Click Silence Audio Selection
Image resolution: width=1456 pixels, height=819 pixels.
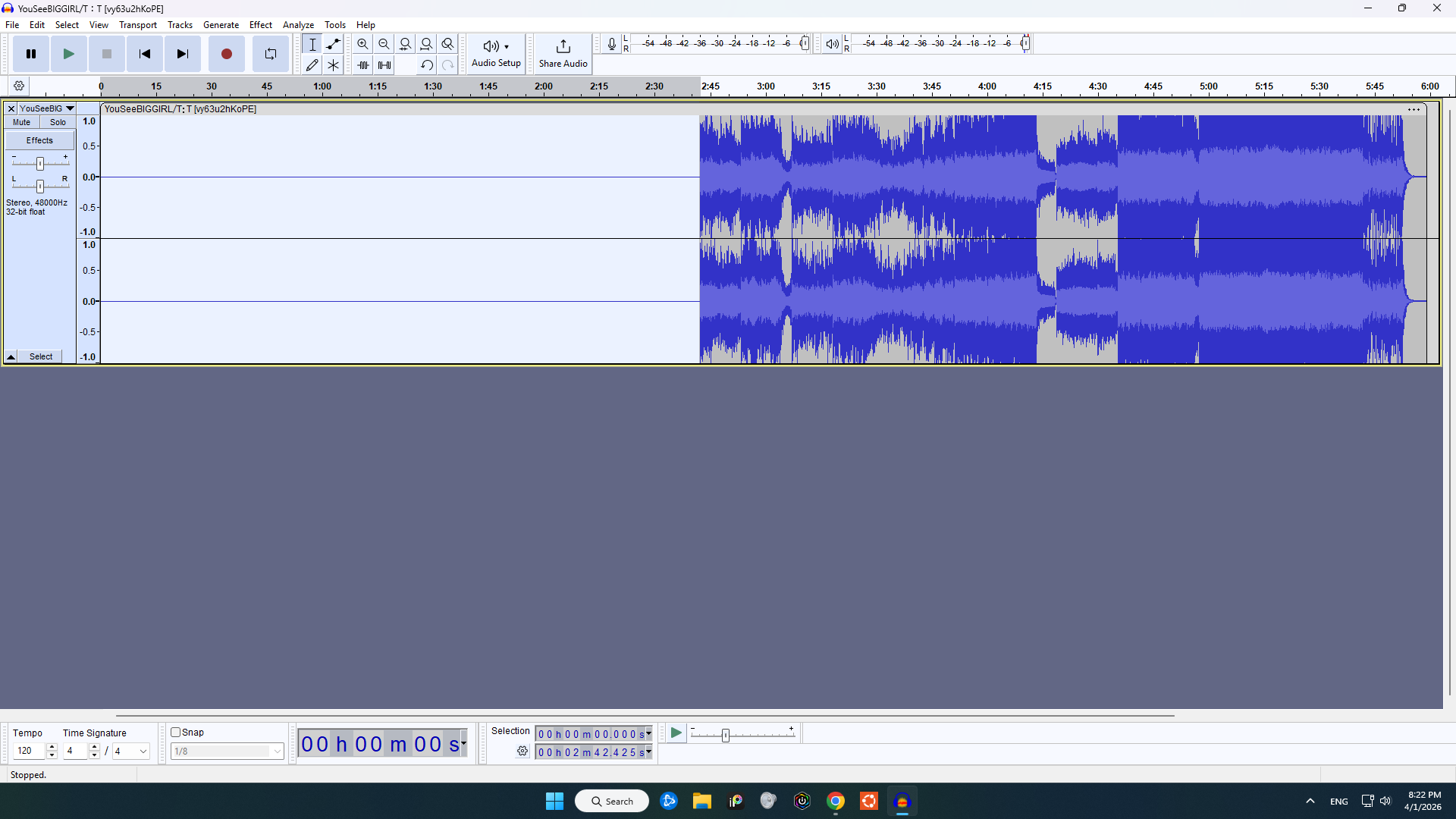coord(384,65)
